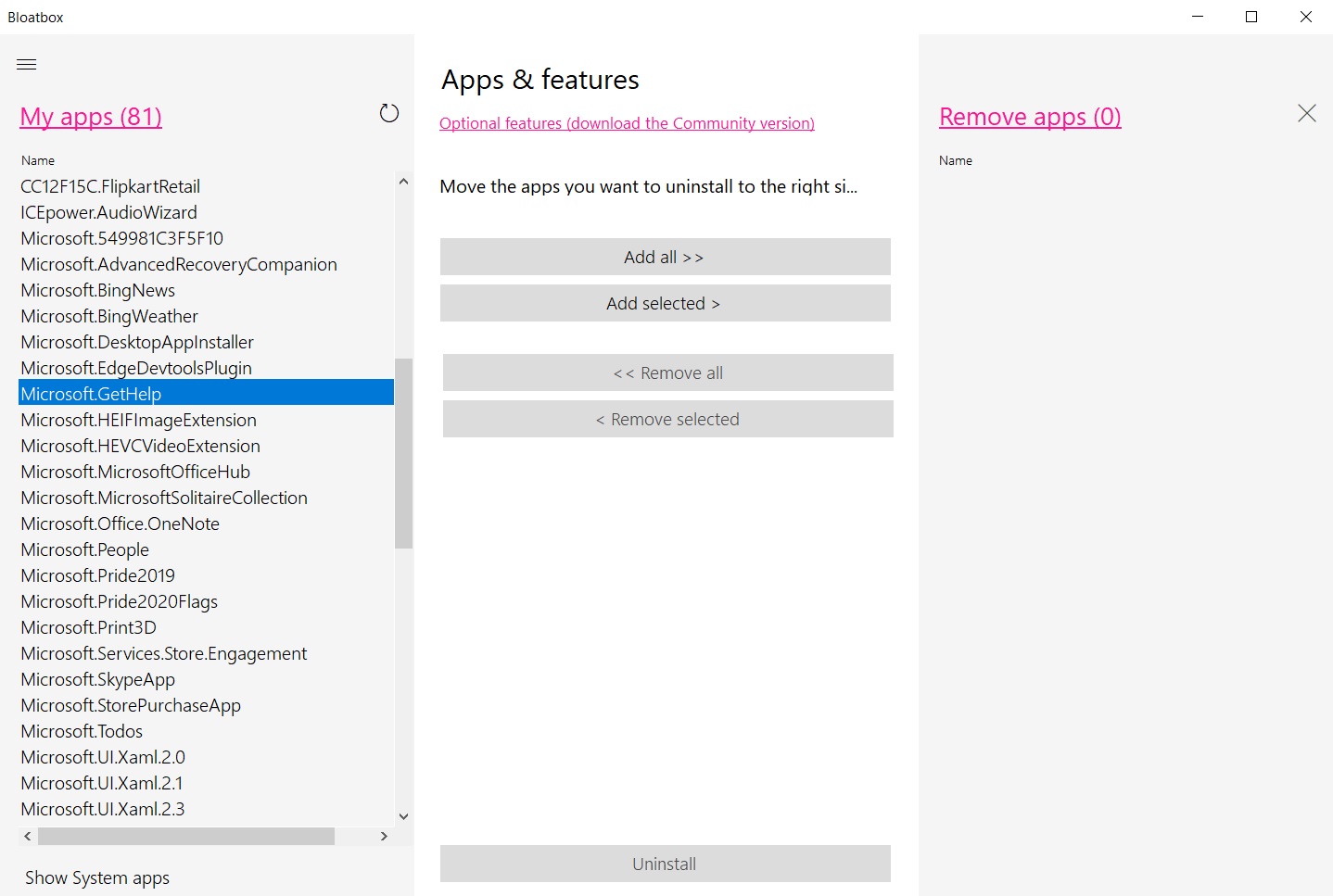Click the horizontal scrollbar right arrow

click(x=384, y=836)
